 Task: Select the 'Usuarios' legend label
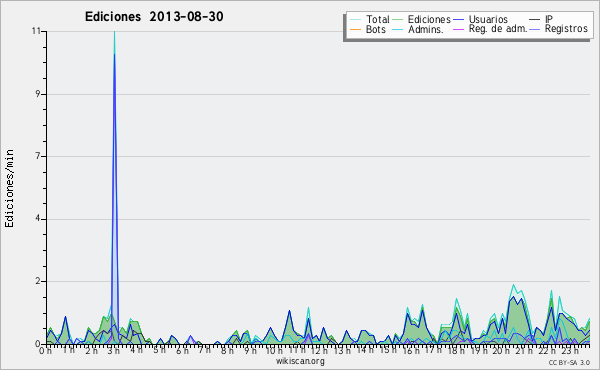(488, 19)
